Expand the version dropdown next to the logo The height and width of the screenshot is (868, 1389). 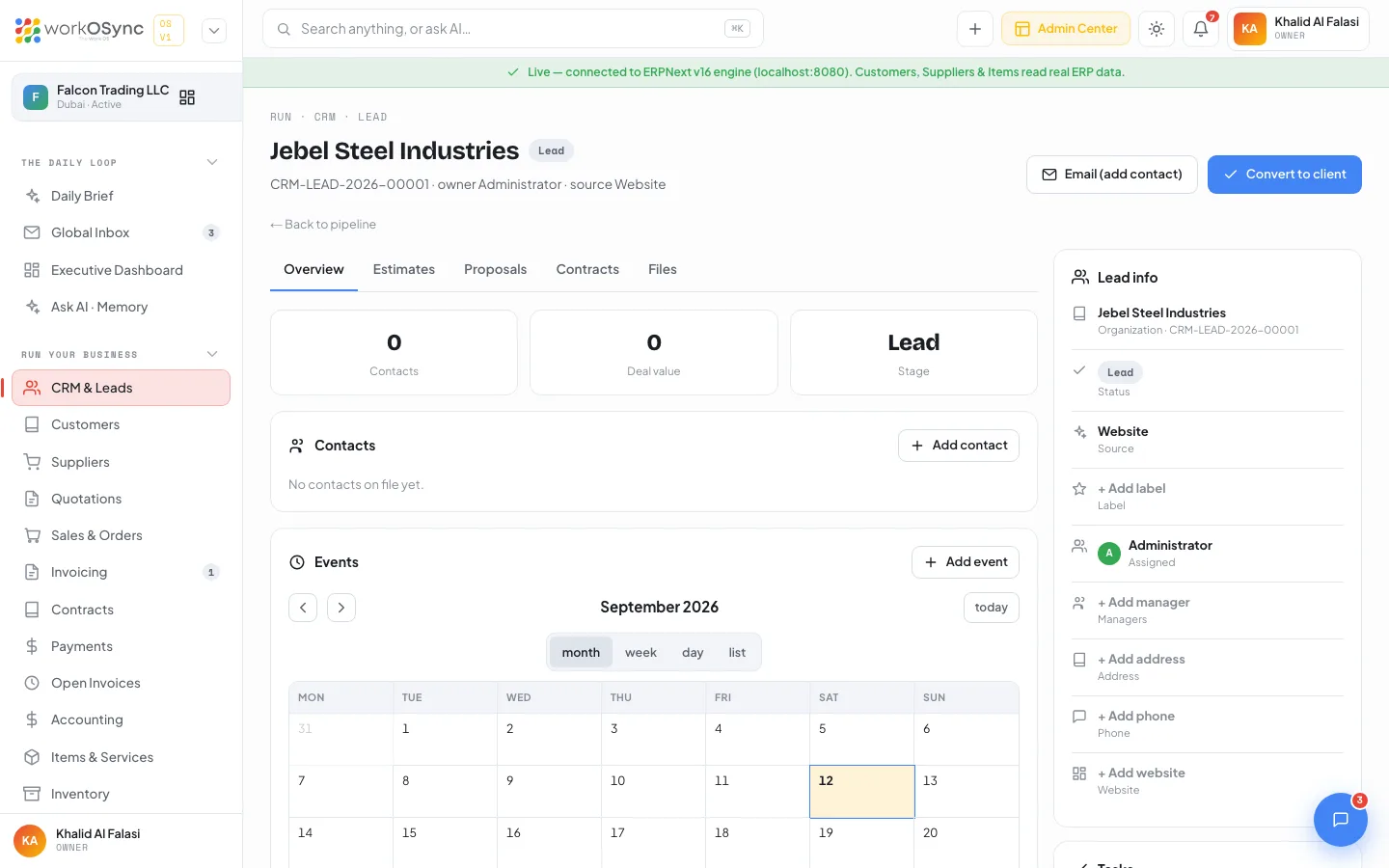tap(214, 30)
